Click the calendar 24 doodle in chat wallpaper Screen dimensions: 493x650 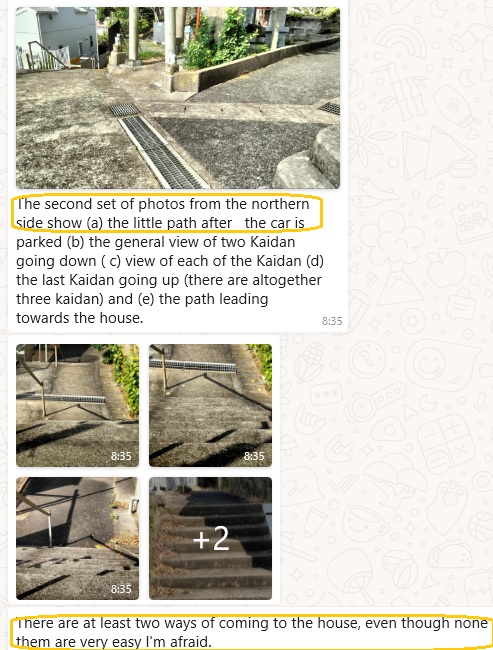(x=470, y=221)
